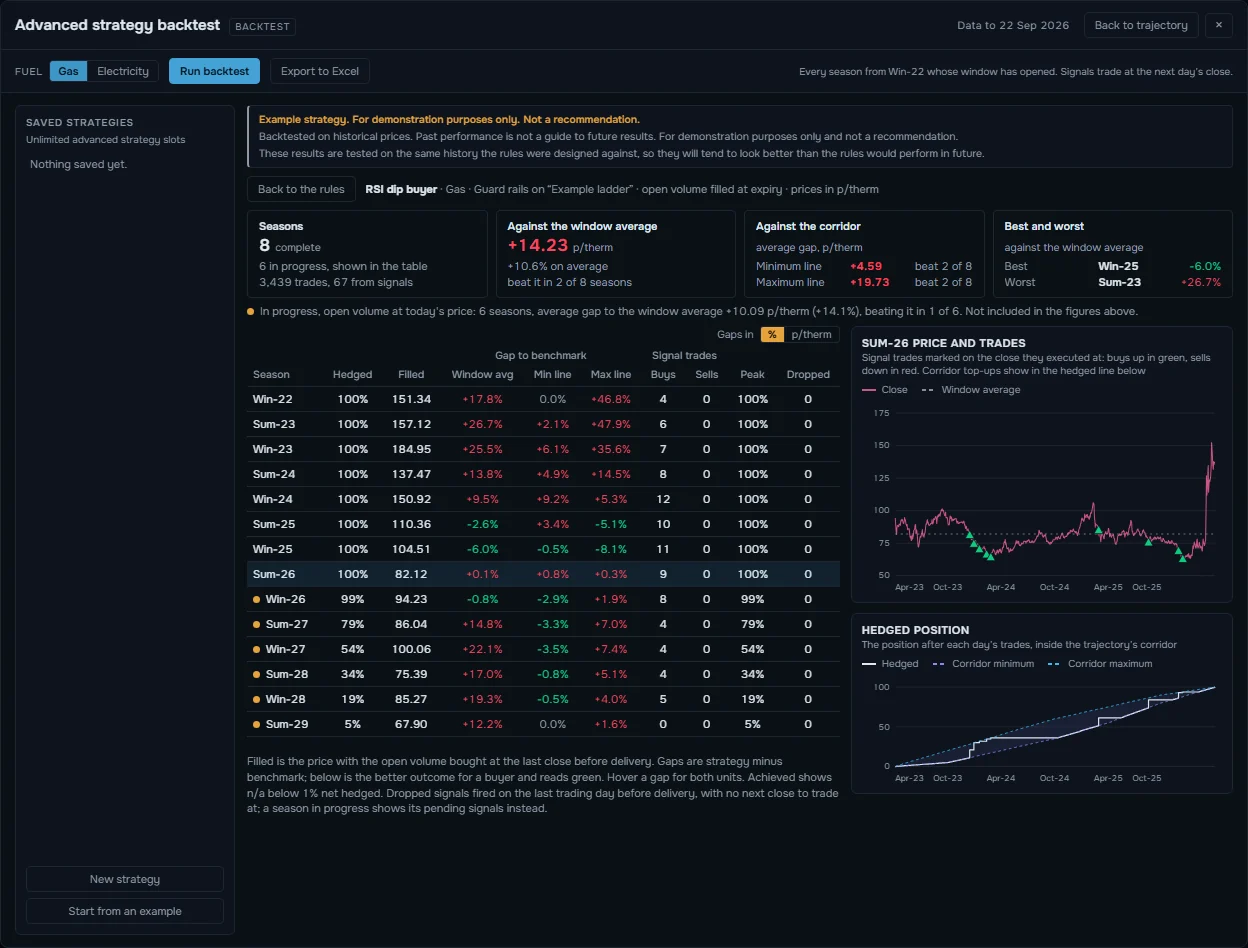Screen dimensions: 1248x948
Task: Select the highlighted Sum-26 season row
Action: (x=543, y=574)
